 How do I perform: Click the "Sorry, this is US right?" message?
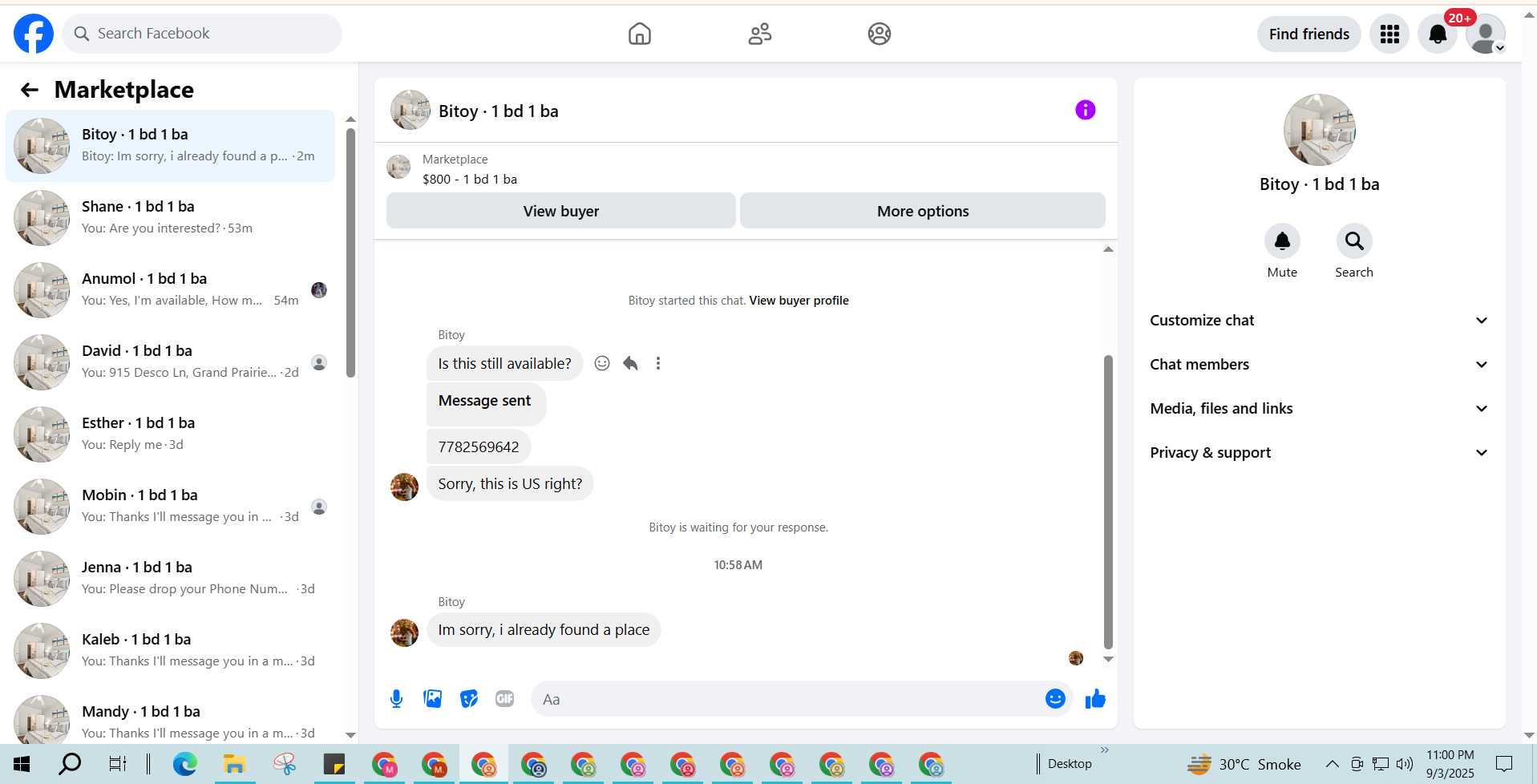pyautogui.click(x=510, y=483)
